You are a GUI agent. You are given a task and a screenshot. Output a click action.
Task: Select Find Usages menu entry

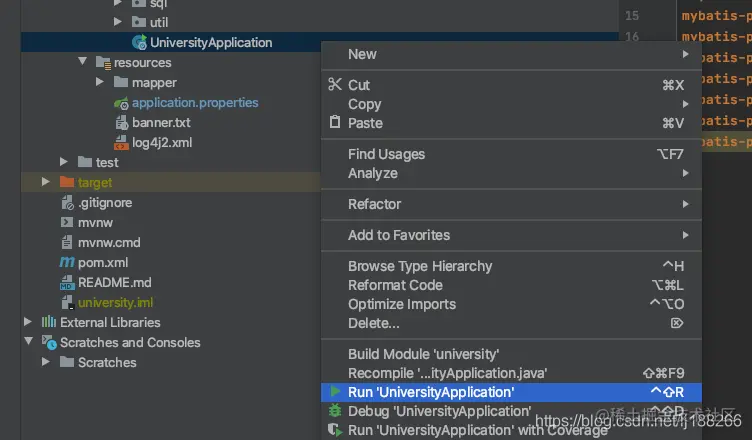tap(386, 154)
